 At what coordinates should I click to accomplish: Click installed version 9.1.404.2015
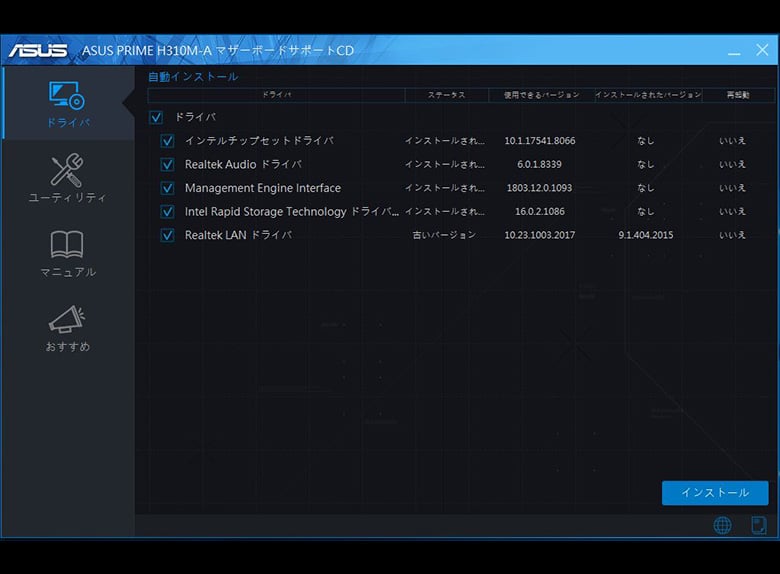(646, 235)
